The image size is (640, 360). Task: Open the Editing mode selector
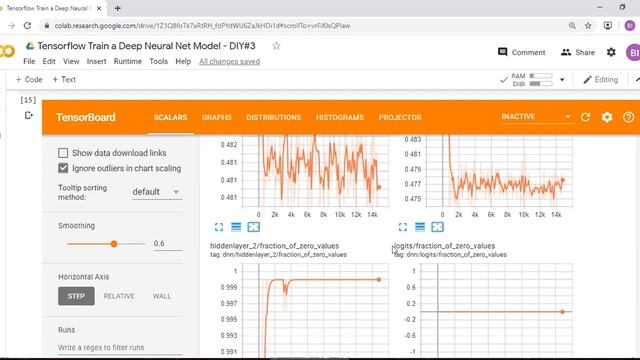pyautogui.click(x=600, y=80)
